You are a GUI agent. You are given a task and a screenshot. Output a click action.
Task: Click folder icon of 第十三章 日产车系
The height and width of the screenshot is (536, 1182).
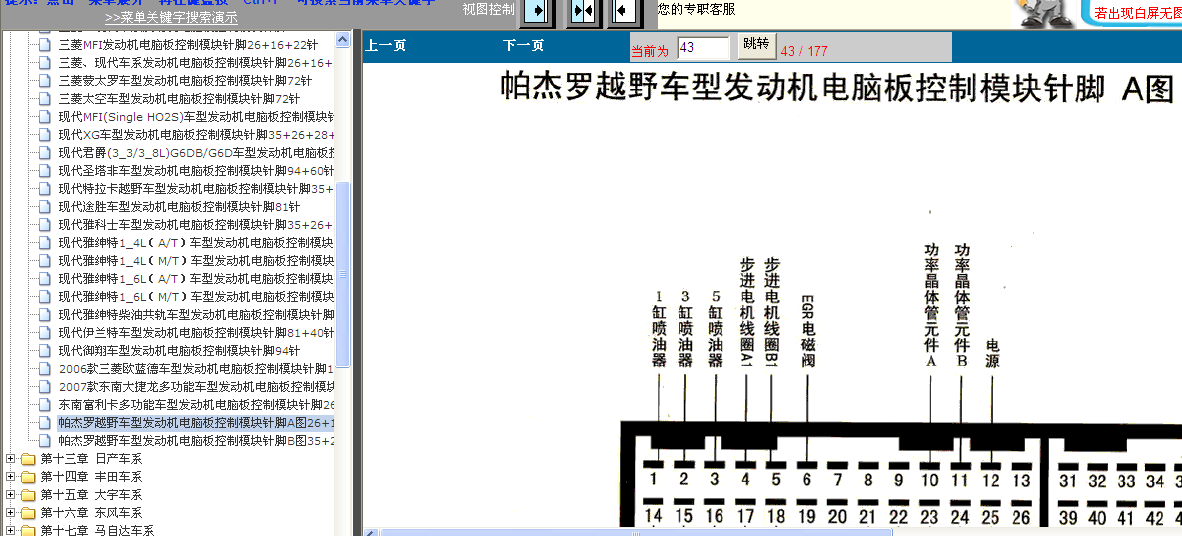point(28,458)
